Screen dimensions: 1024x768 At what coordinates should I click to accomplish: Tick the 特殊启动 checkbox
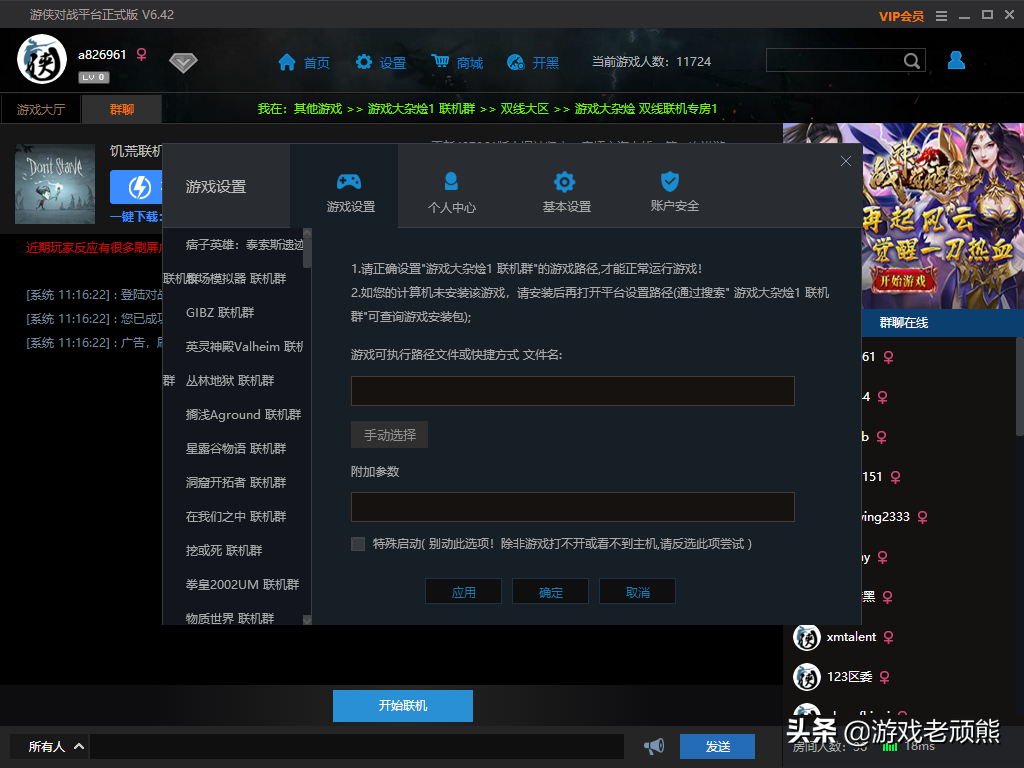coord(358,544)
